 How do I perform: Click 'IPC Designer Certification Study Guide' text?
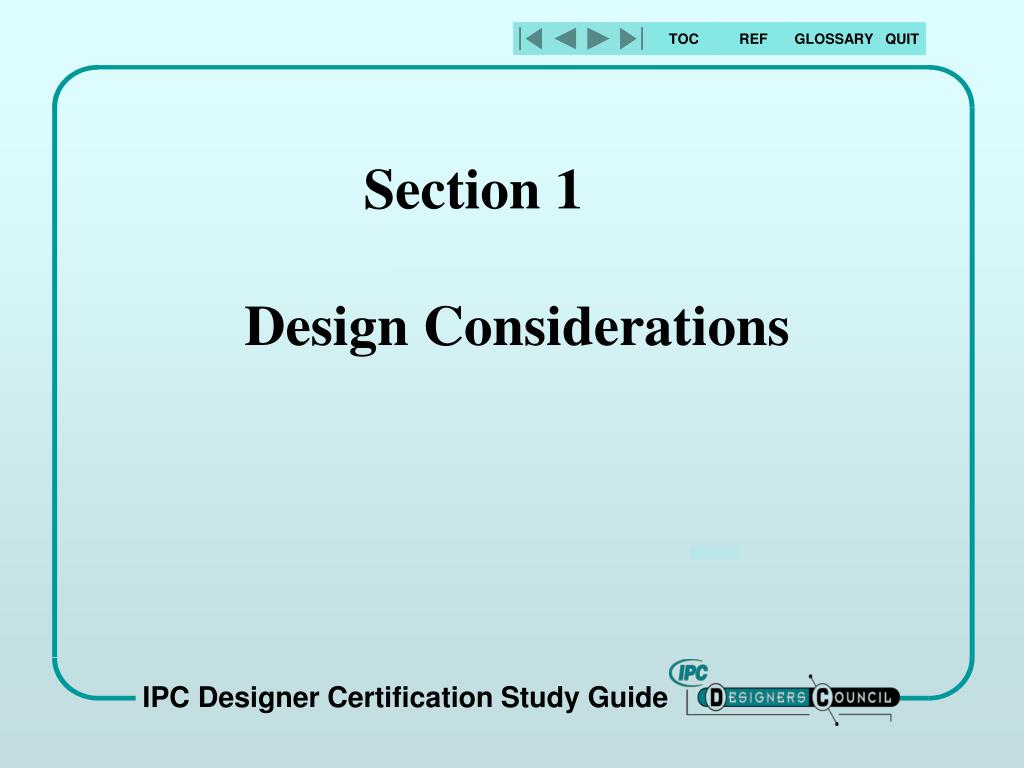[x=405, y=697]
